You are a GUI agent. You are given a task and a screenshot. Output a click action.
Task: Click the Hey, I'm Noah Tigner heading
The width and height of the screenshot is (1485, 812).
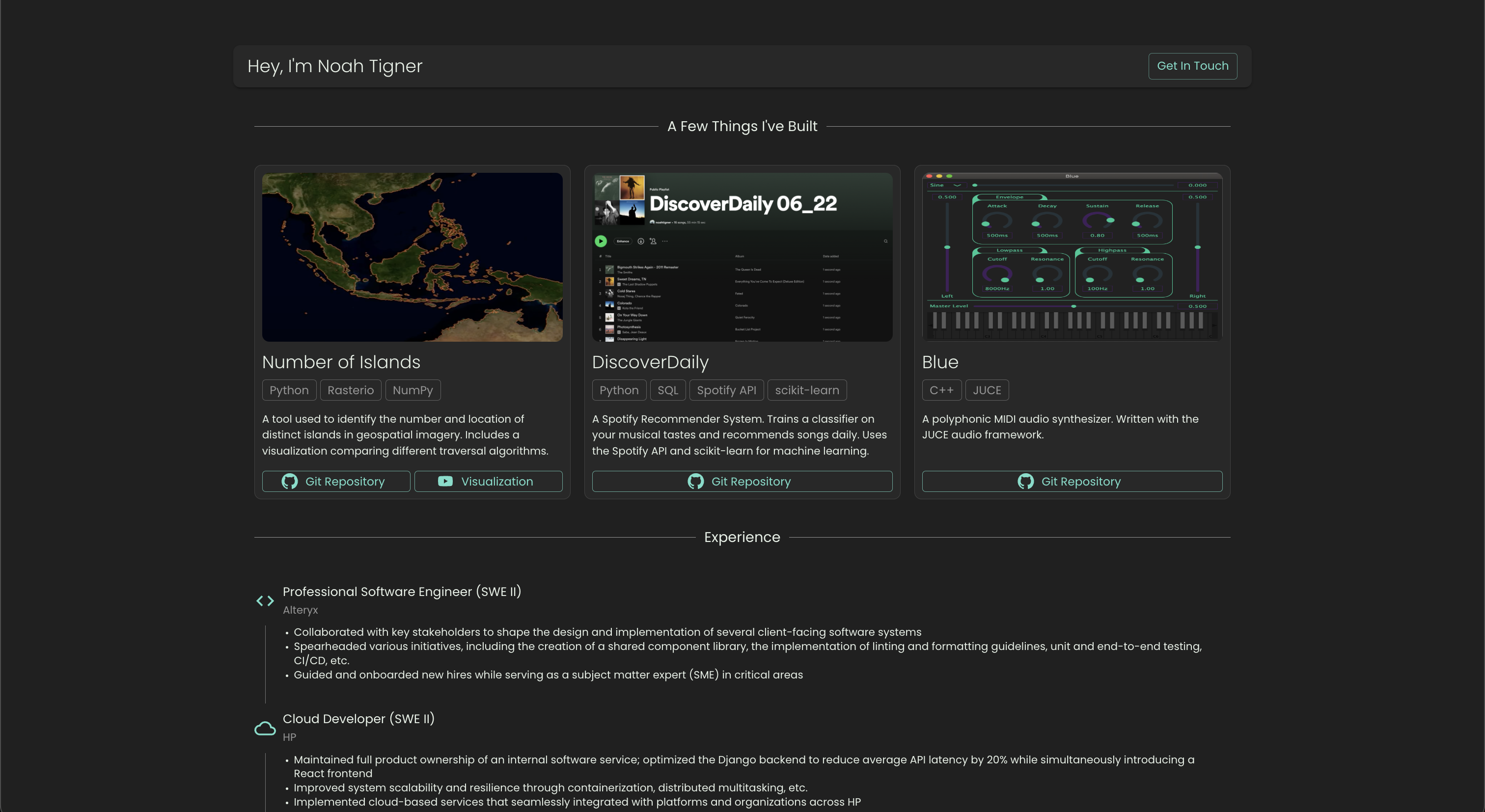pos(335,66)
